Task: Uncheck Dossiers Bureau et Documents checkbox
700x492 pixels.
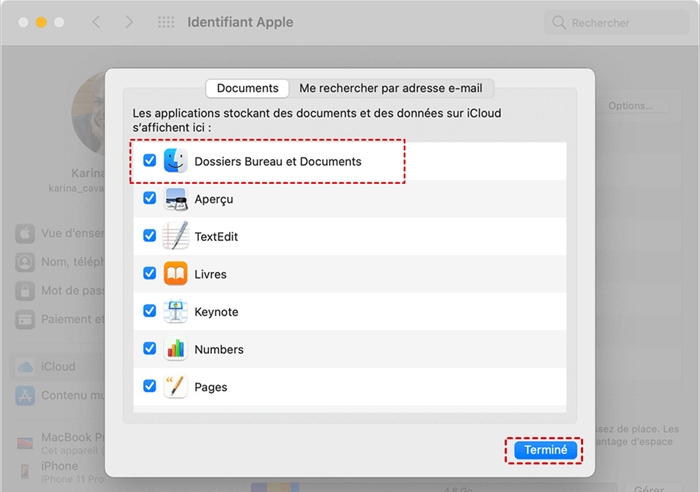Action: pos(149,161)
